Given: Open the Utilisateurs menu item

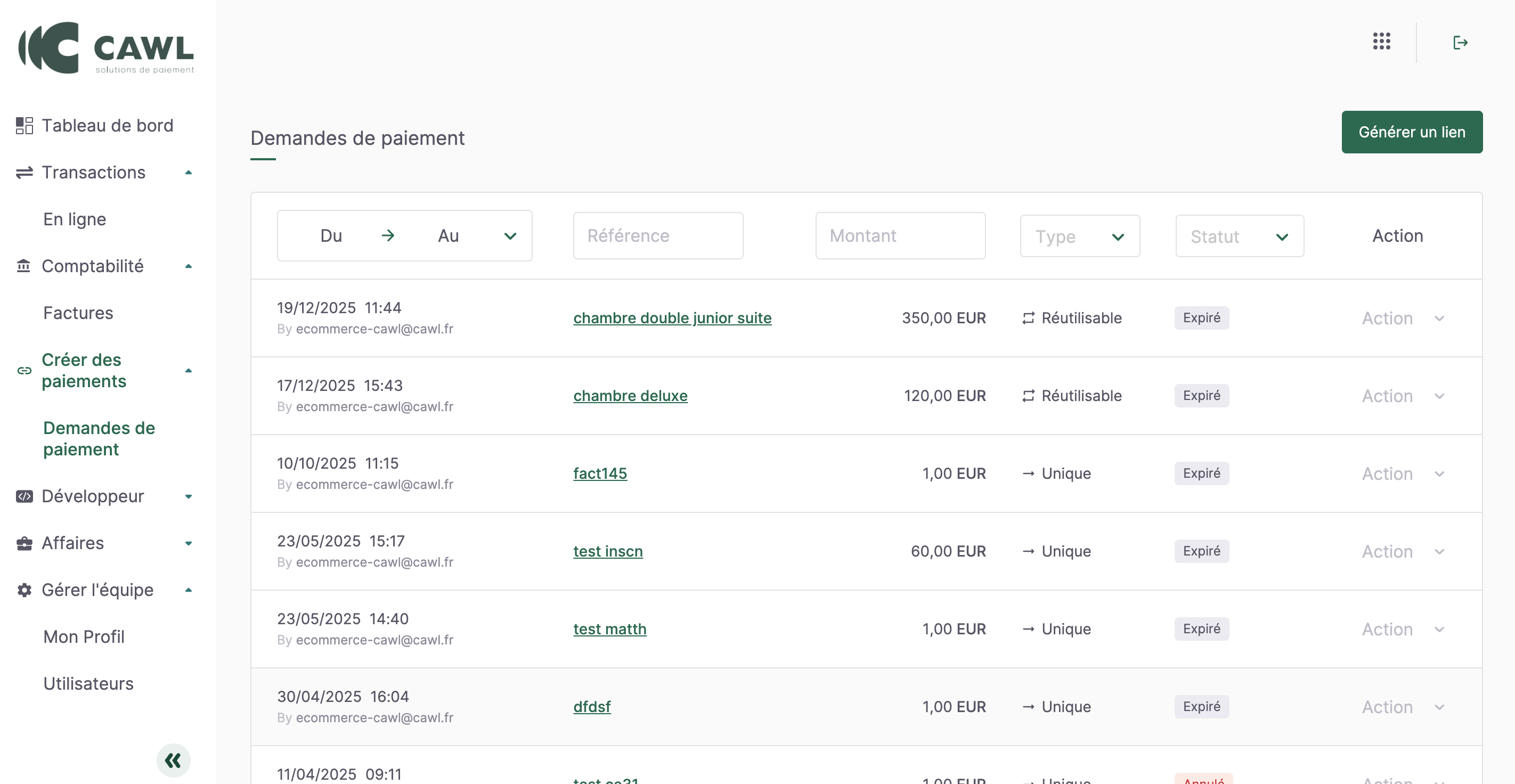Looking at the screenshot, I should point(88,683).
